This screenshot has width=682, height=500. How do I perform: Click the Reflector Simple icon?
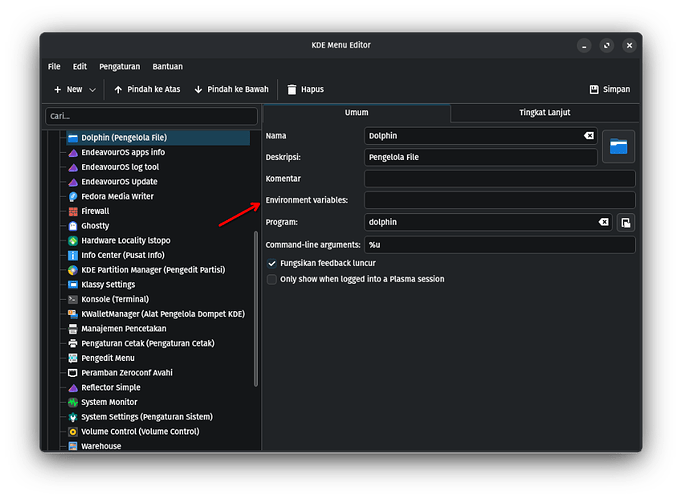click(x=73, y=388)
